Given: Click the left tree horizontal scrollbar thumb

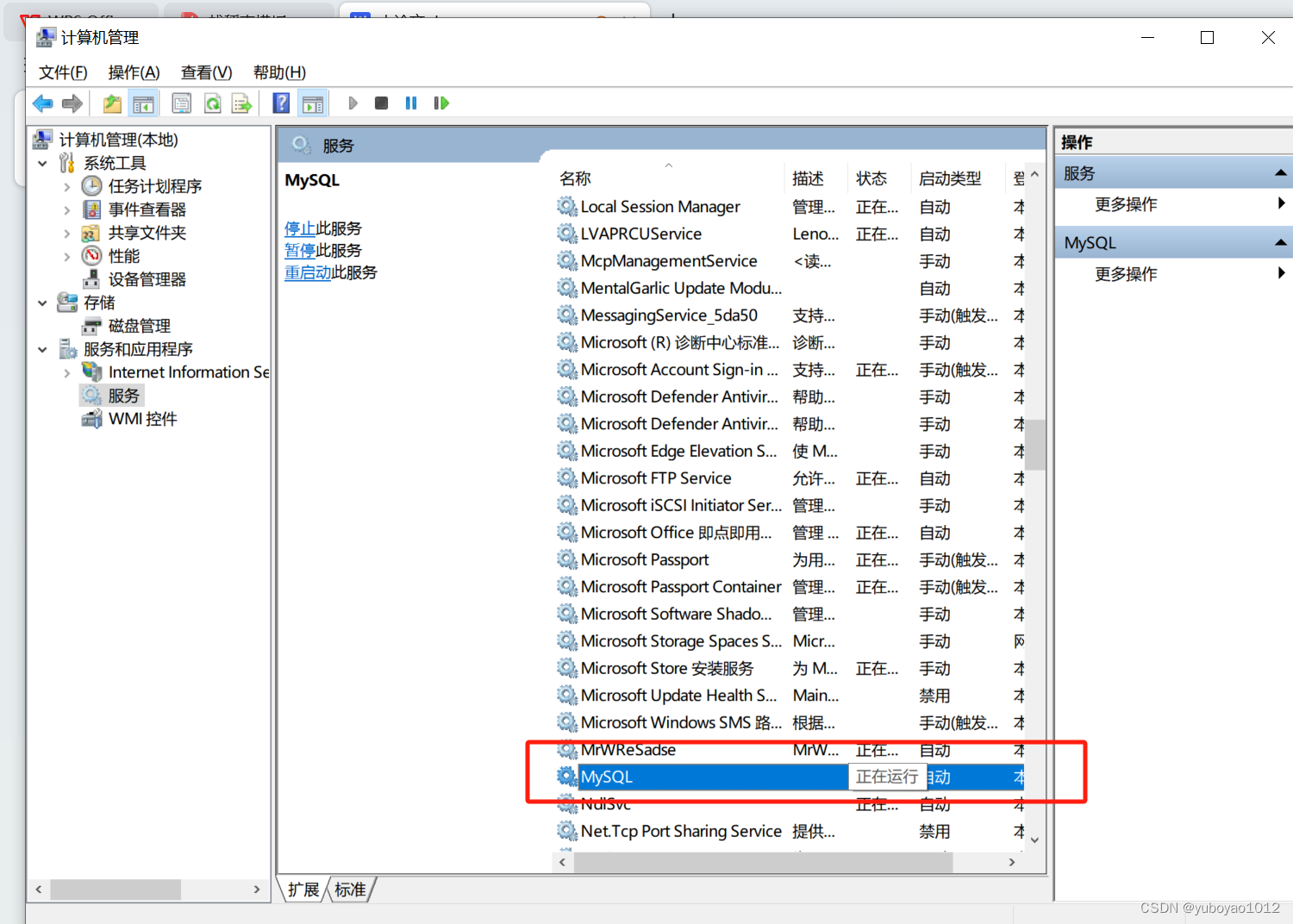Looking at the screenshot, I should click(116, 889).
